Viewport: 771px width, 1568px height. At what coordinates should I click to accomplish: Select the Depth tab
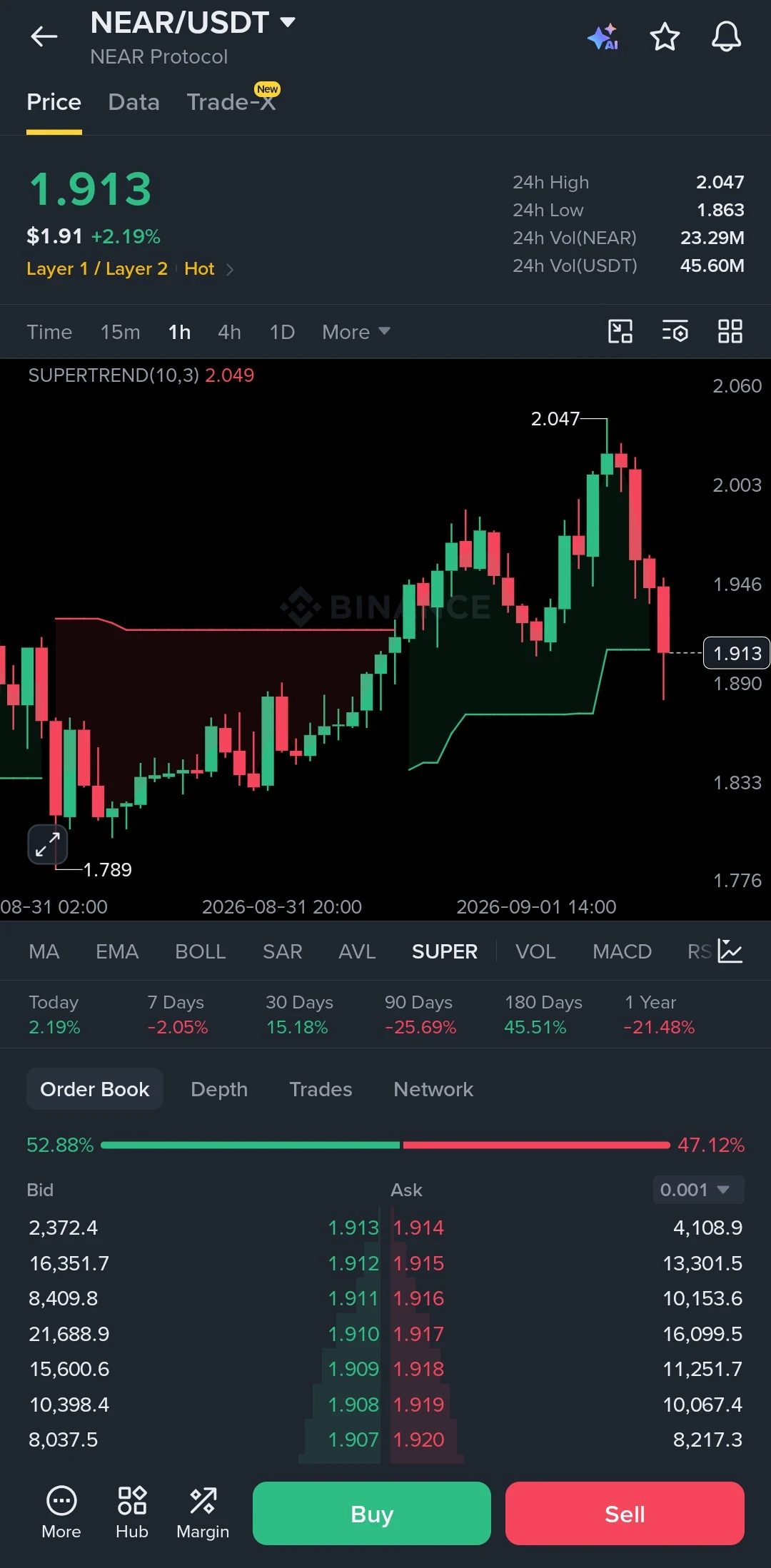(x=219, y=1089)
